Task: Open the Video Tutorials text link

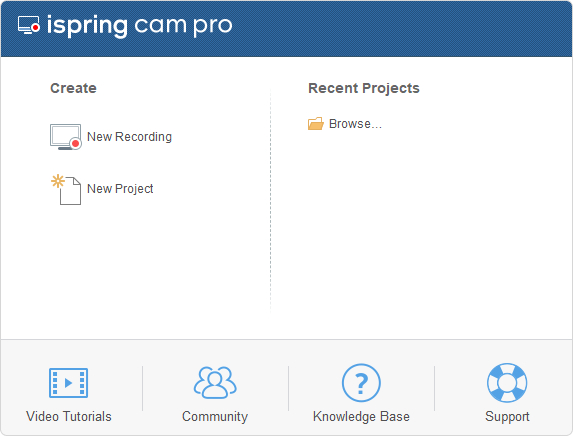Action: pyautogui.click(x=69, y=416)
